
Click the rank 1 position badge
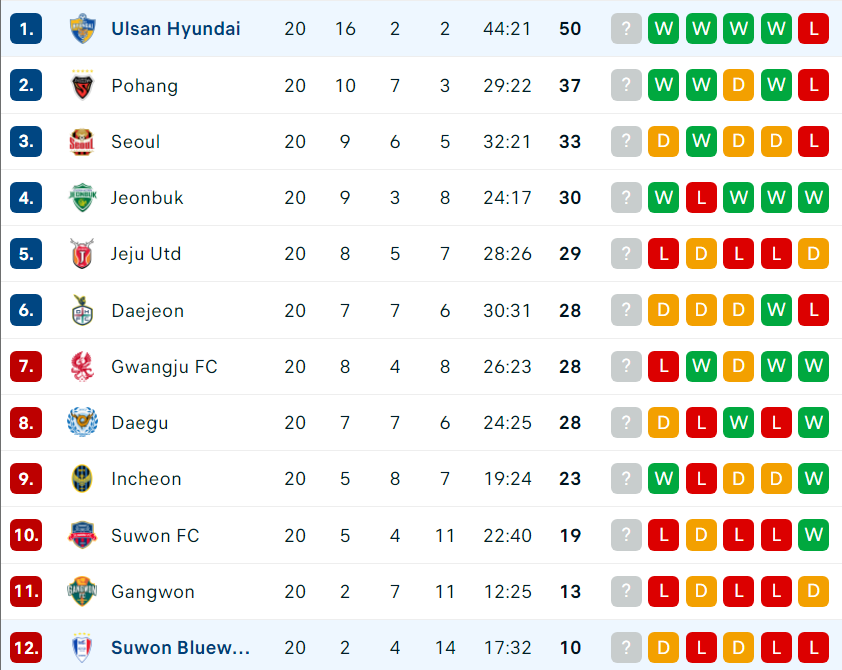[26, 28]
